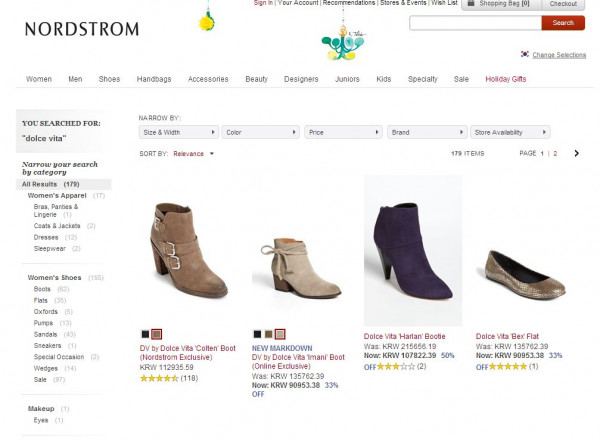Select beige swatch for Imani Boot
Viewport: 600px width, 442px height.
pos(280,334)
